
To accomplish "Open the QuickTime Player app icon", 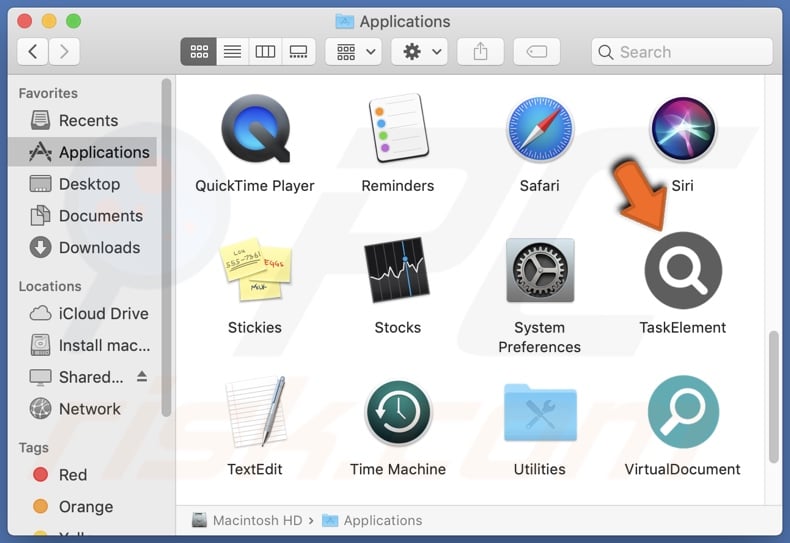I will [255, 128].
